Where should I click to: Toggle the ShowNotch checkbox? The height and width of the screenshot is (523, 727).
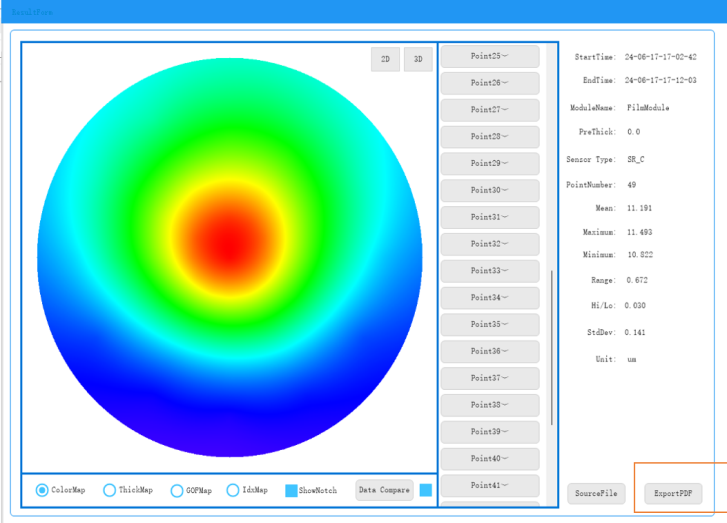(x=291, y=491)
